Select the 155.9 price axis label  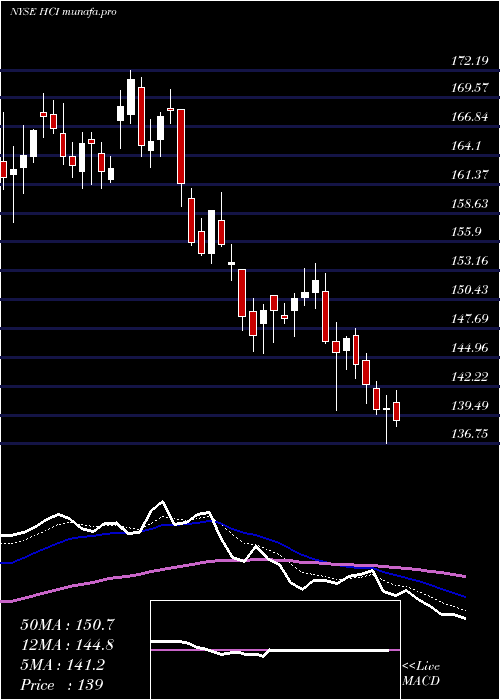click(x=467, y=232)
